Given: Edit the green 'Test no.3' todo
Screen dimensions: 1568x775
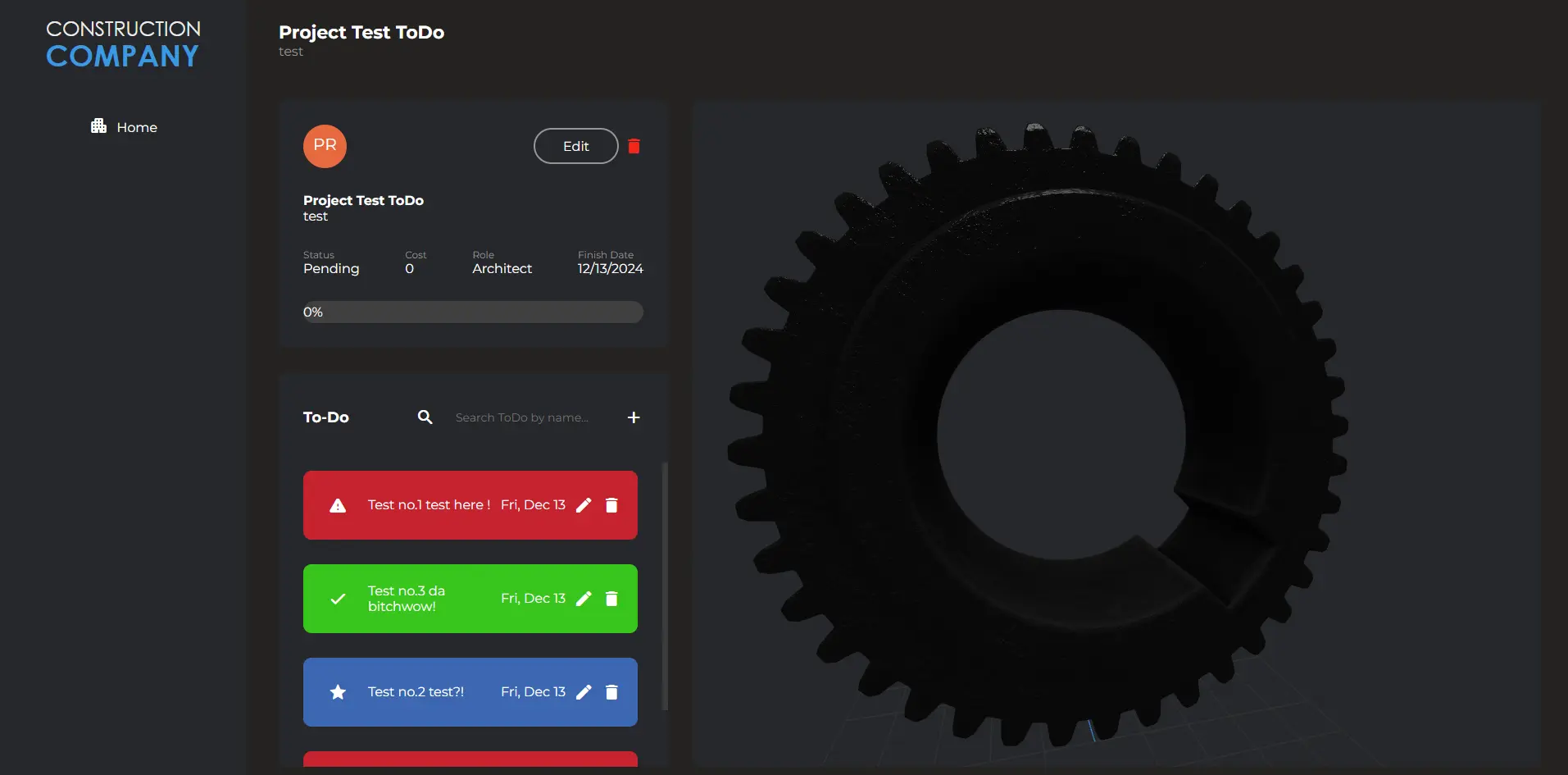Looking at the screenshot, I should click(584, 599).
